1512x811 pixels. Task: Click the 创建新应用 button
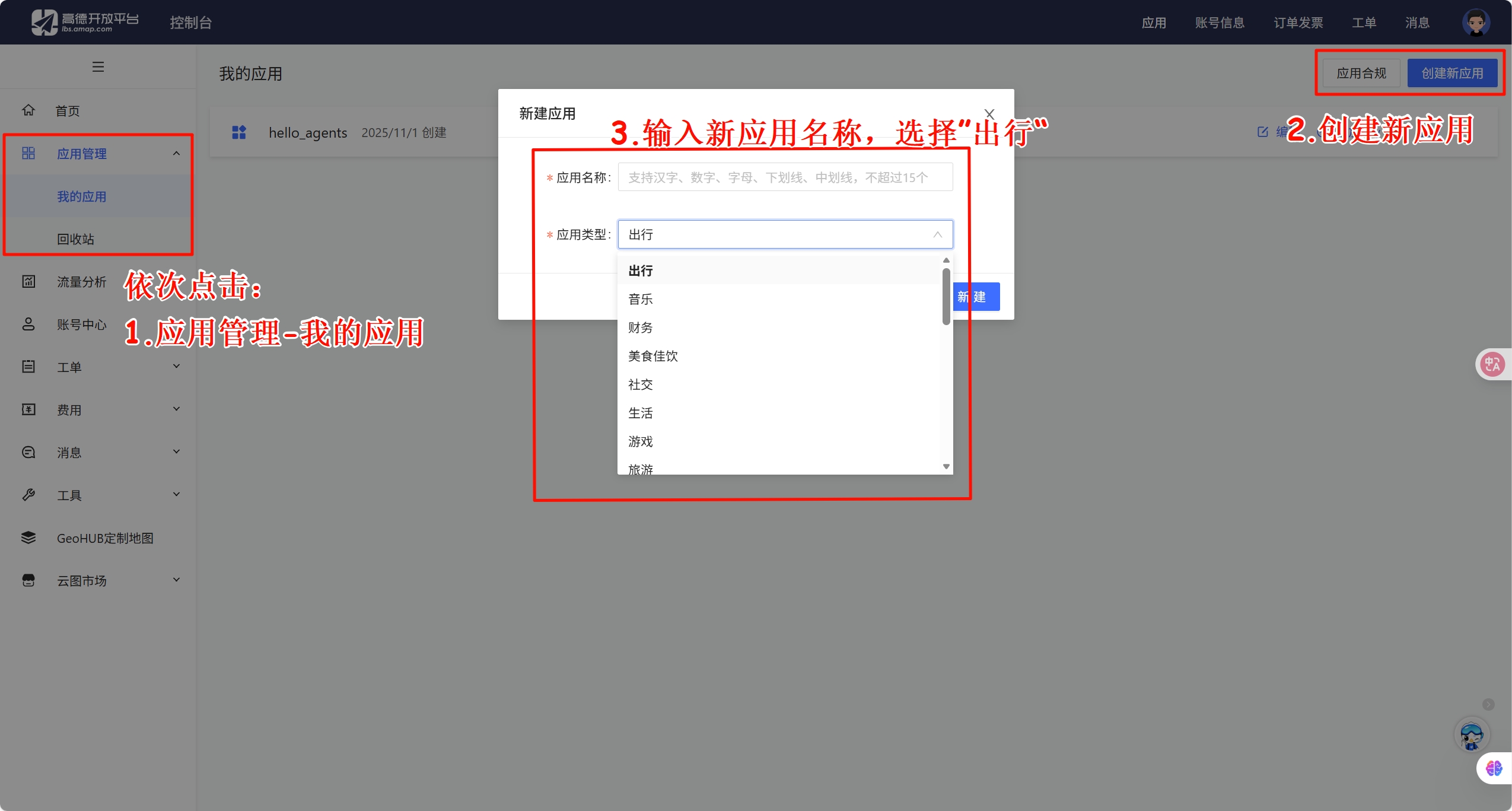(1453, 72)
